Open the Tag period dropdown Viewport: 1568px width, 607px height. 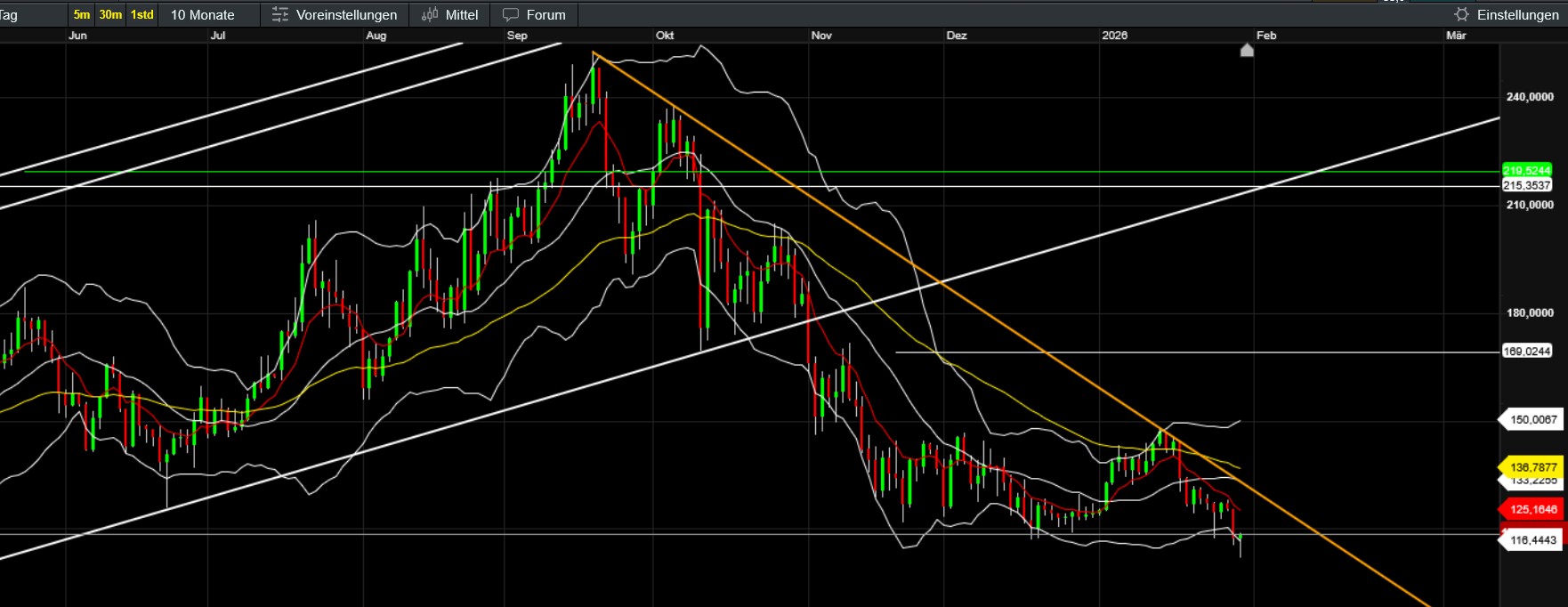9,14
